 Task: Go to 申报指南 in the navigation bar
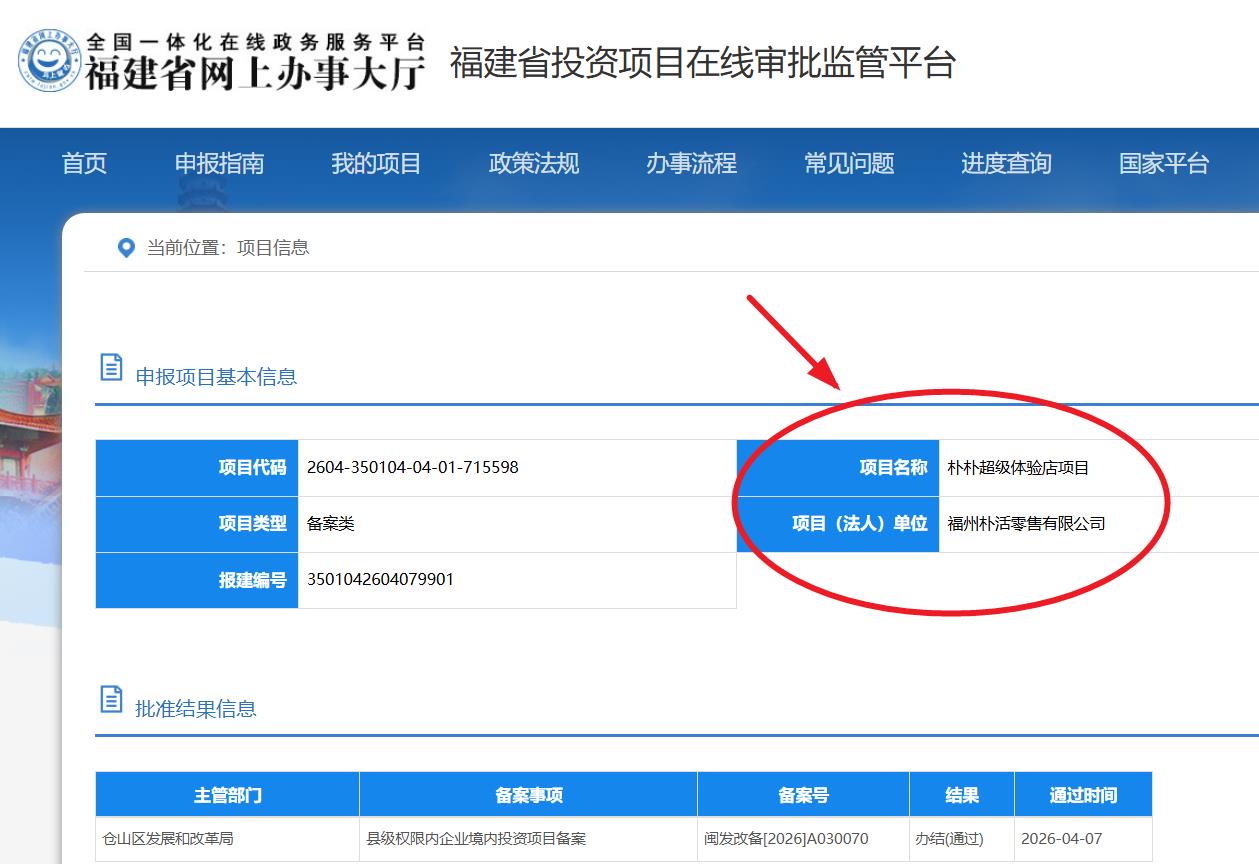pos(219,164)
